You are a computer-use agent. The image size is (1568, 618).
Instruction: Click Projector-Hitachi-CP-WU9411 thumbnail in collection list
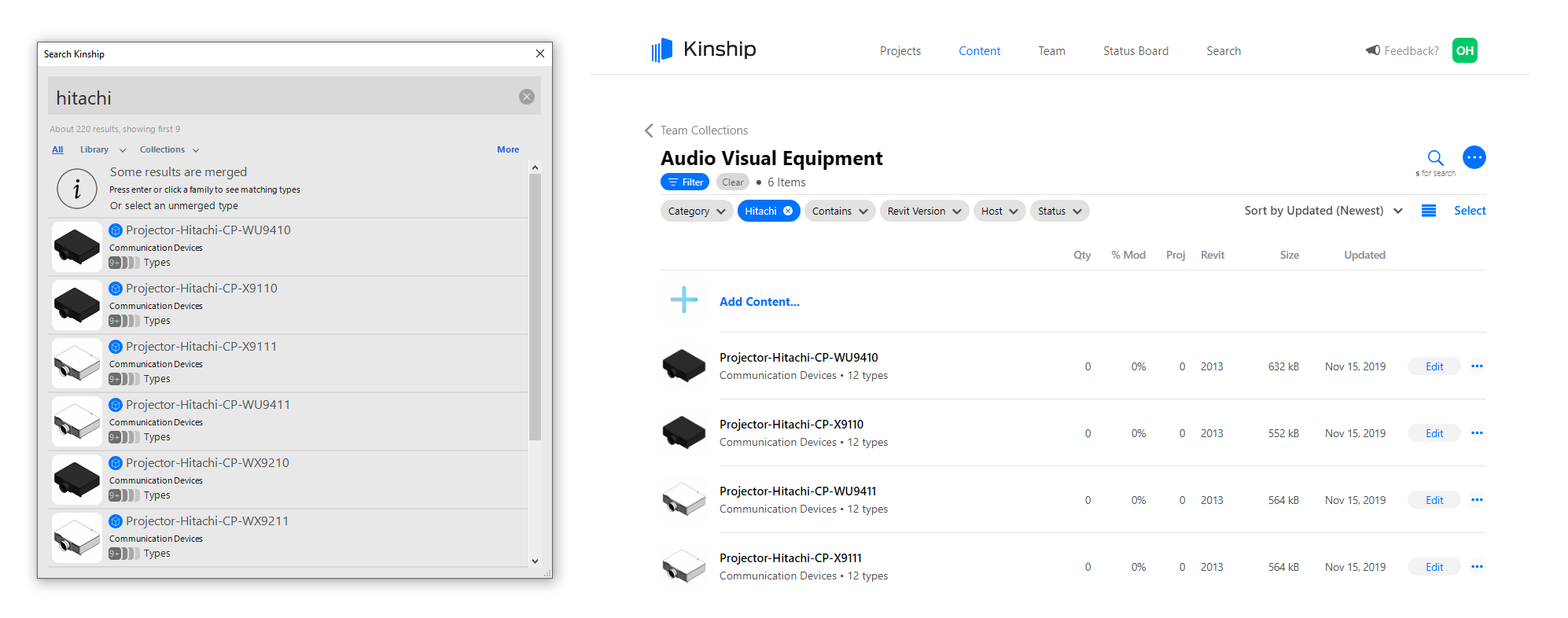[x=684, y=499]
